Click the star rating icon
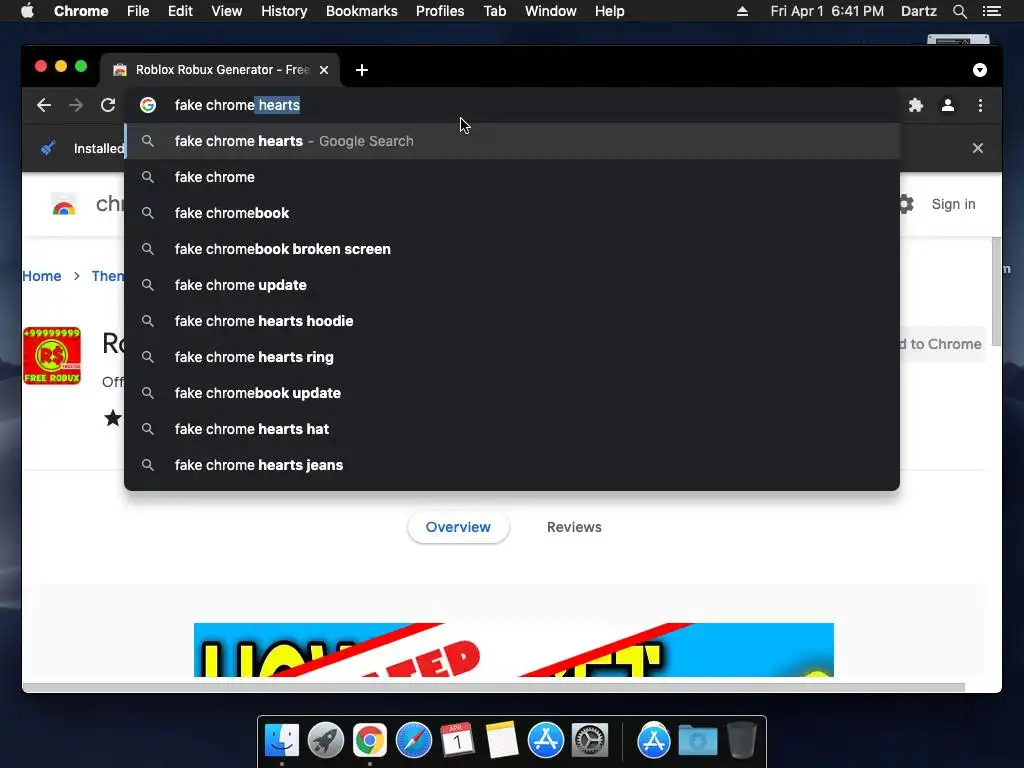 tap(113, 417)
